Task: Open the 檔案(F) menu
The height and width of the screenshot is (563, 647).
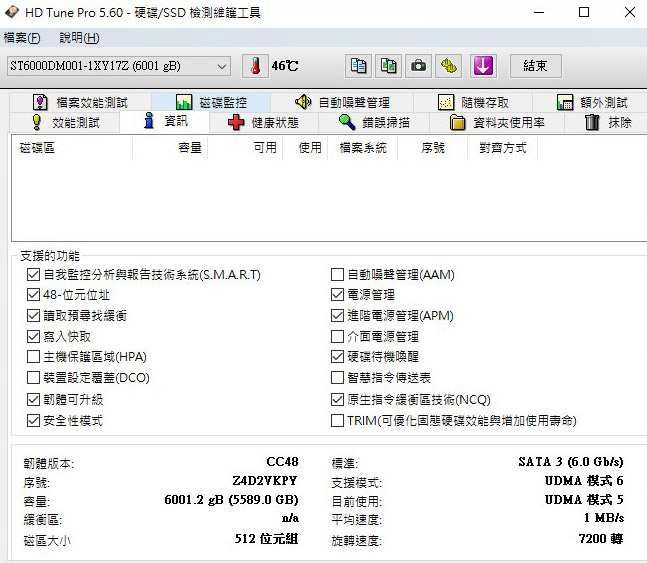Action: [x=22, y=38]
